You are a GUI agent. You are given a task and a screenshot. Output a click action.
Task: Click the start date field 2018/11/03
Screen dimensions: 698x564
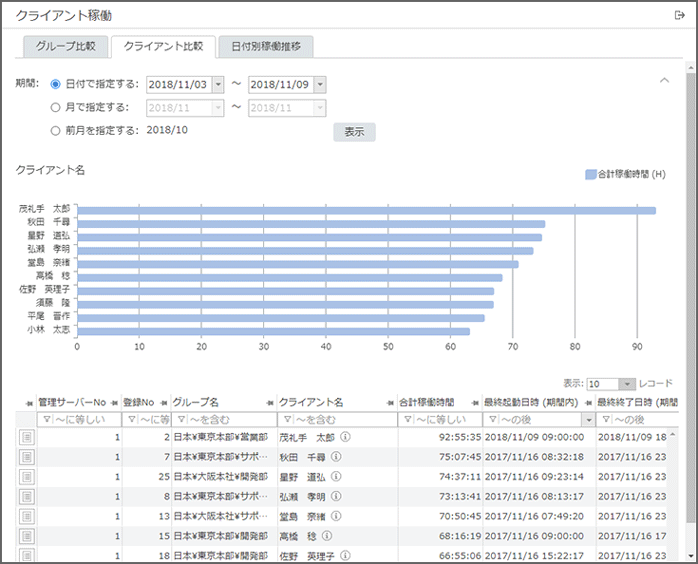180,85
